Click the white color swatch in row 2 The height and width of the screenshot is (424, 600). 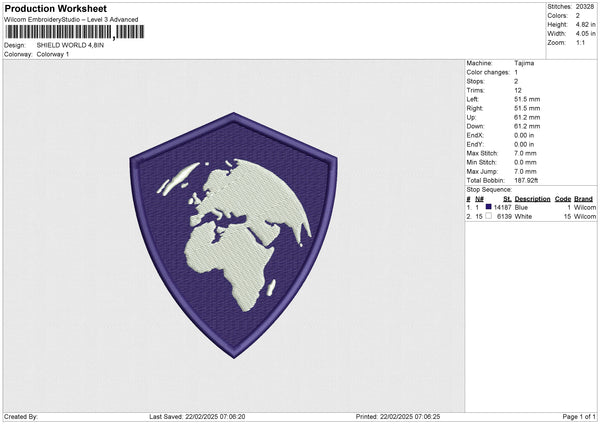pyautogui.click(x=488, y=216)
